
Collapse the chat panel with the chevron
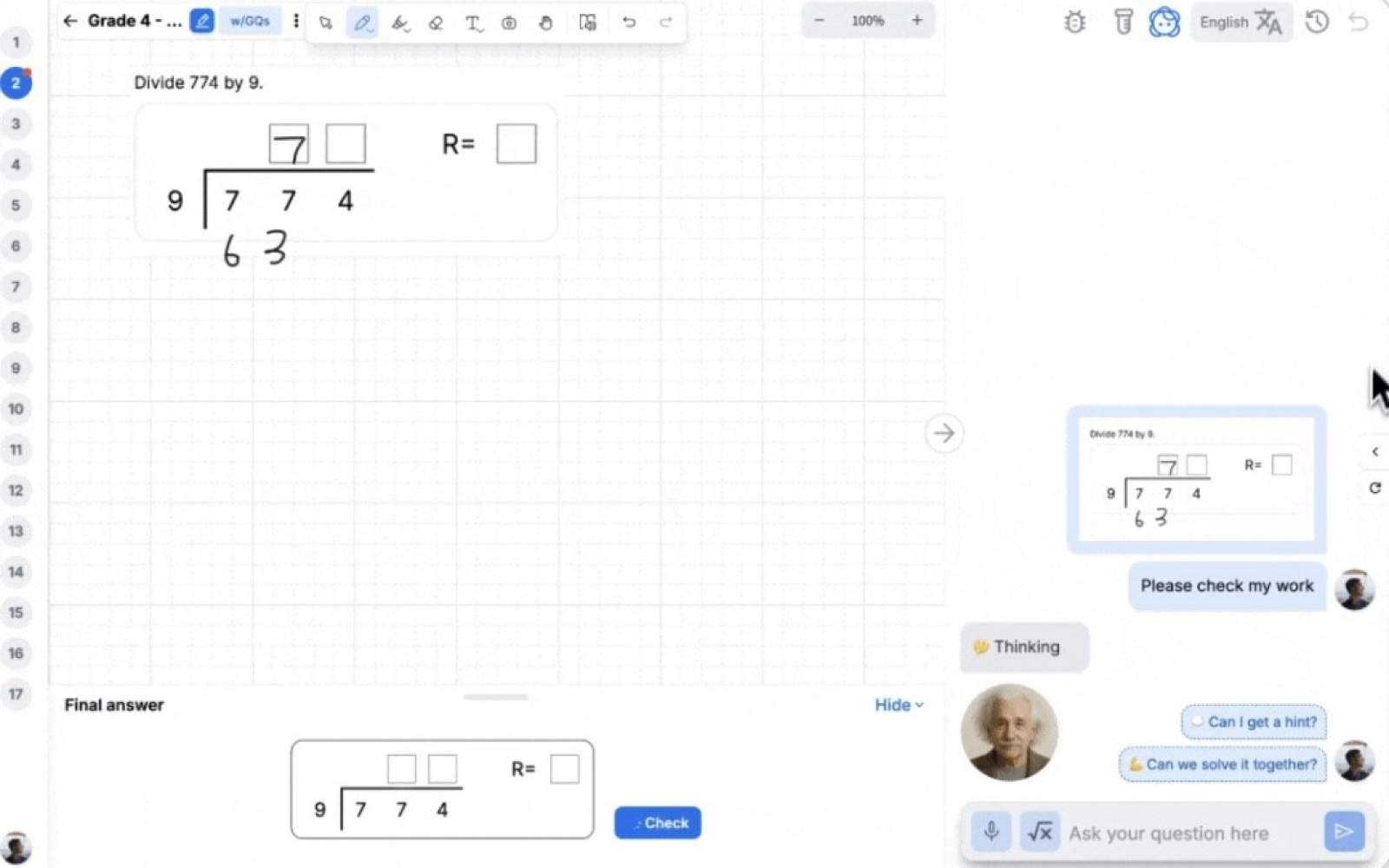(1374, 451)
